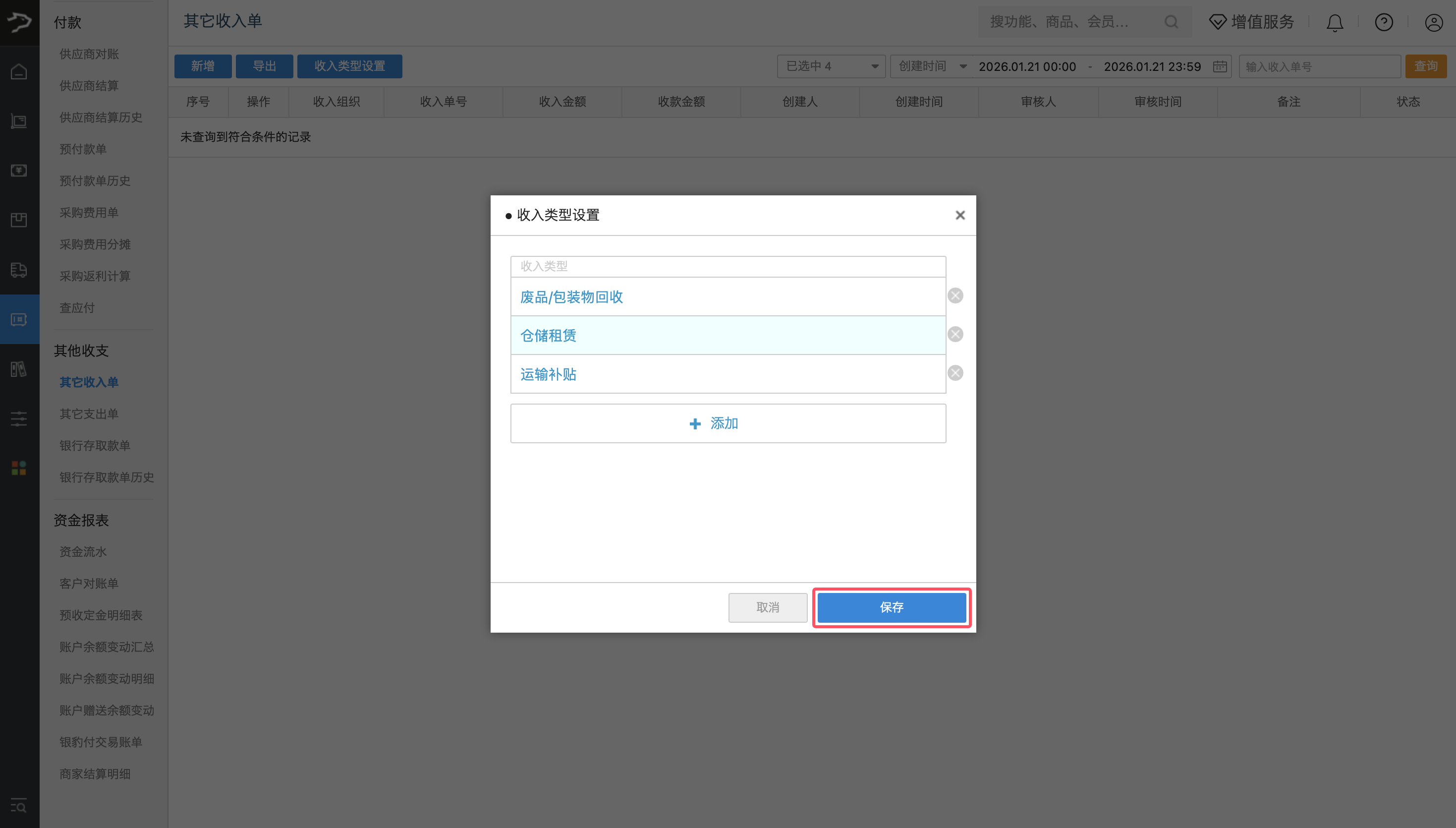Open the reports/books icon in sidebar

tap(19, 368)
